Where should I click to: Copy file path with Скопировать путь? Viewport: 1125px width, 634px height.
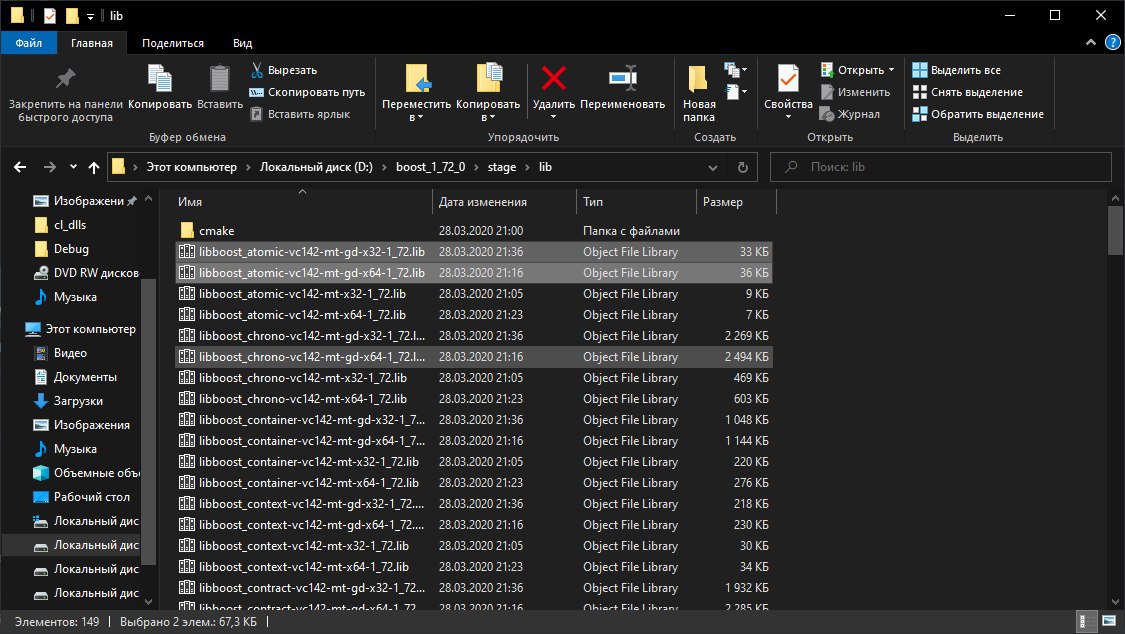(307, 93)
